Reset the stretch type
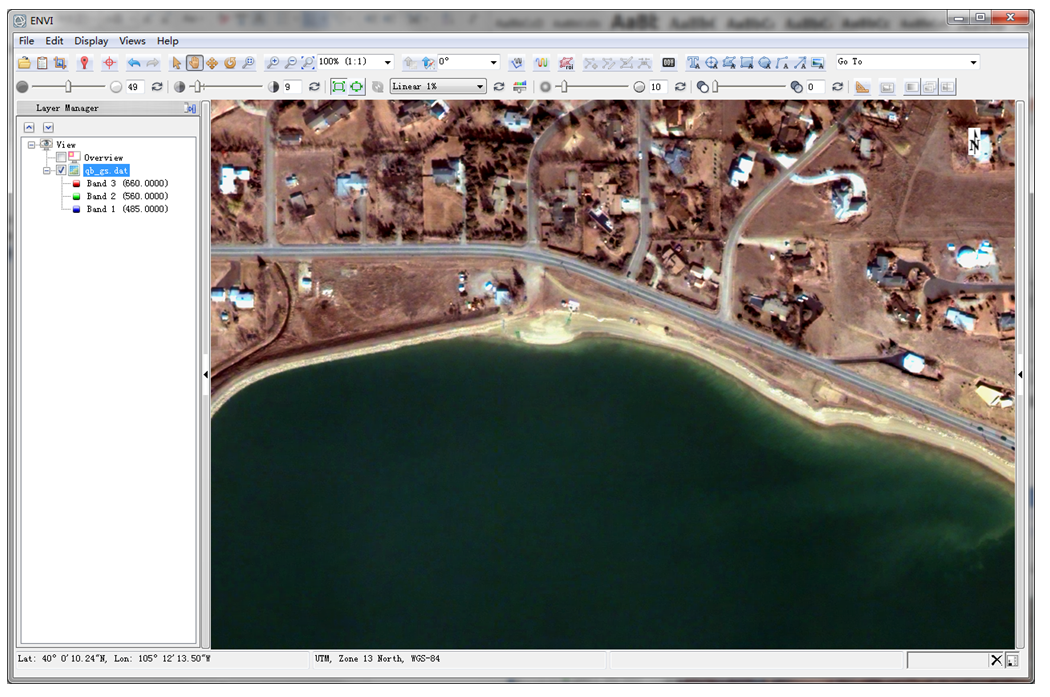This screenshot has width=1050, height=697. tap(499, 87)
